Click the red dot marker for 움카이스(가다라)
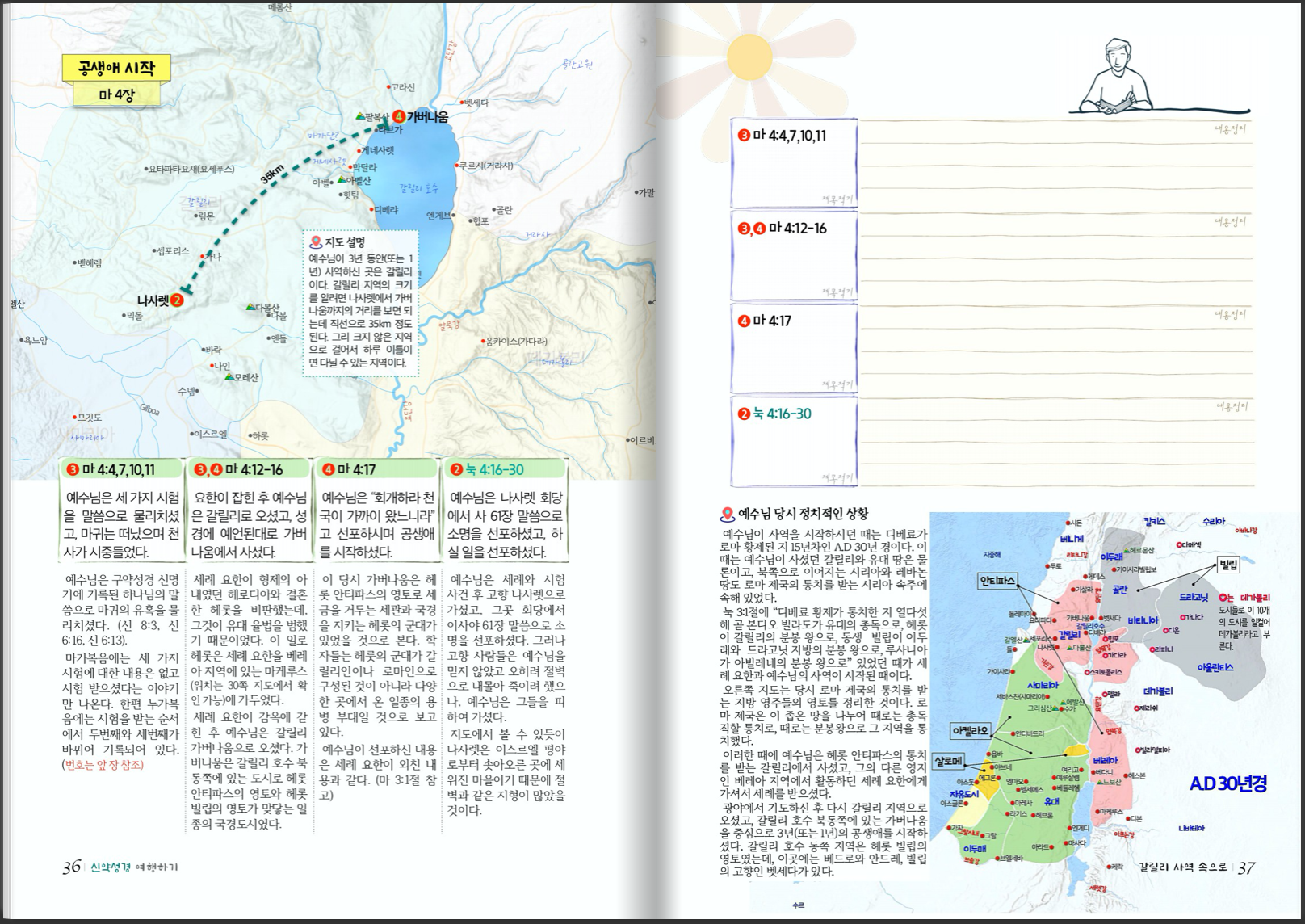 (483, 342)
